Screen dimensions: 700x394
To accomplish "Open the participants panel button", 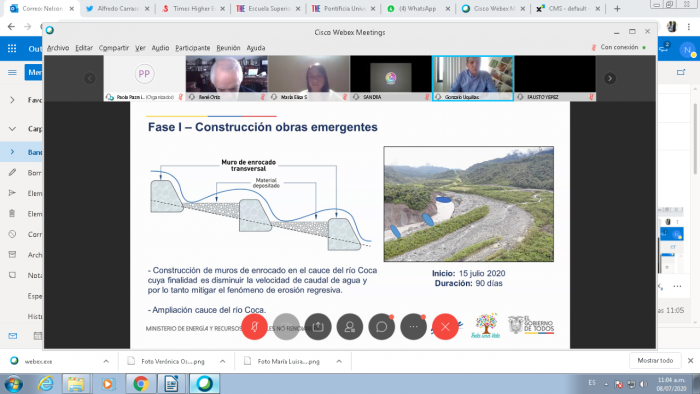I will (x=350, y=327).
